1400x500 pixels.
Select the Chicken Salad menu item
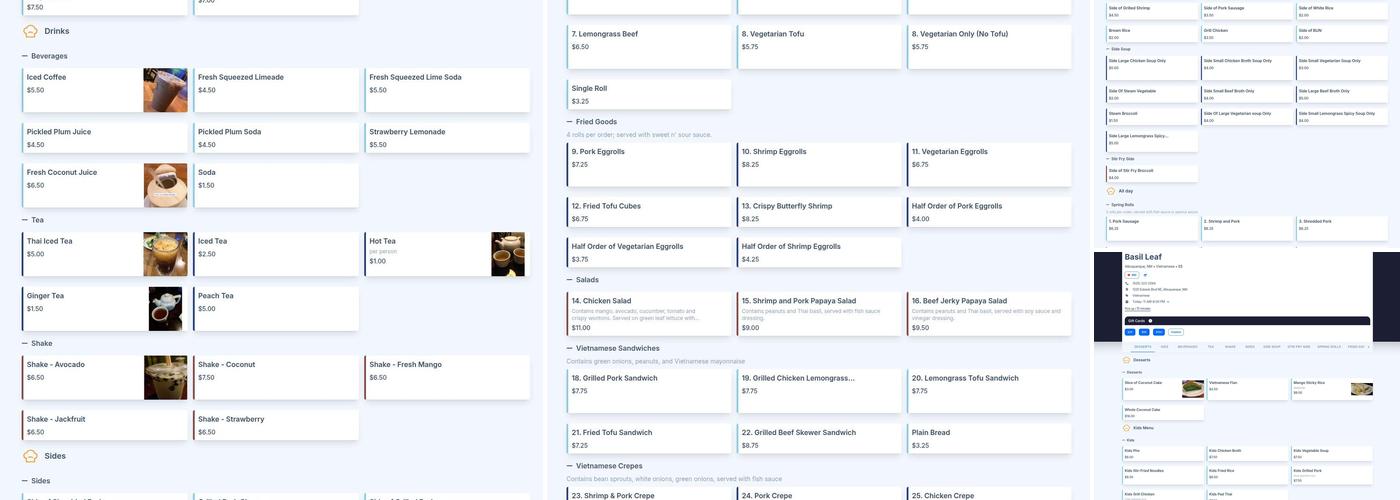tap(650, 314)
